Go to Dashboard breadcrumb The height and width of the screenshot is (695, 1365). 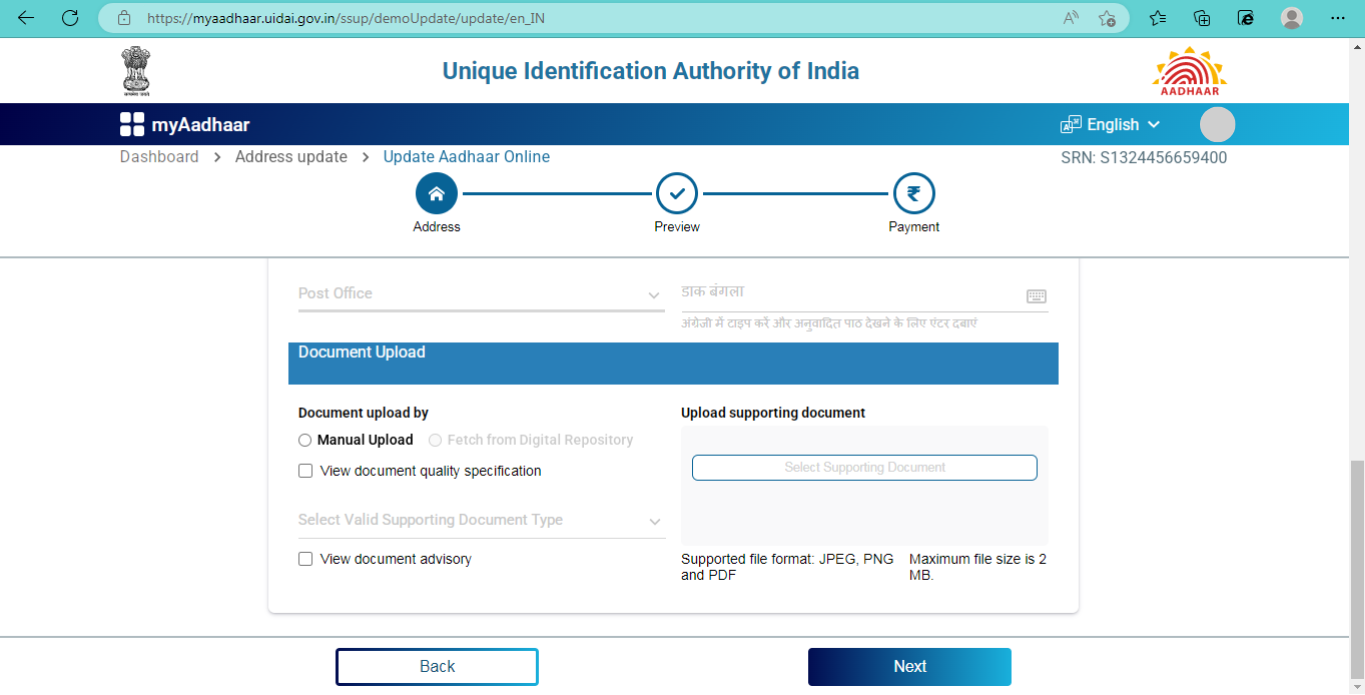[159, 157]
